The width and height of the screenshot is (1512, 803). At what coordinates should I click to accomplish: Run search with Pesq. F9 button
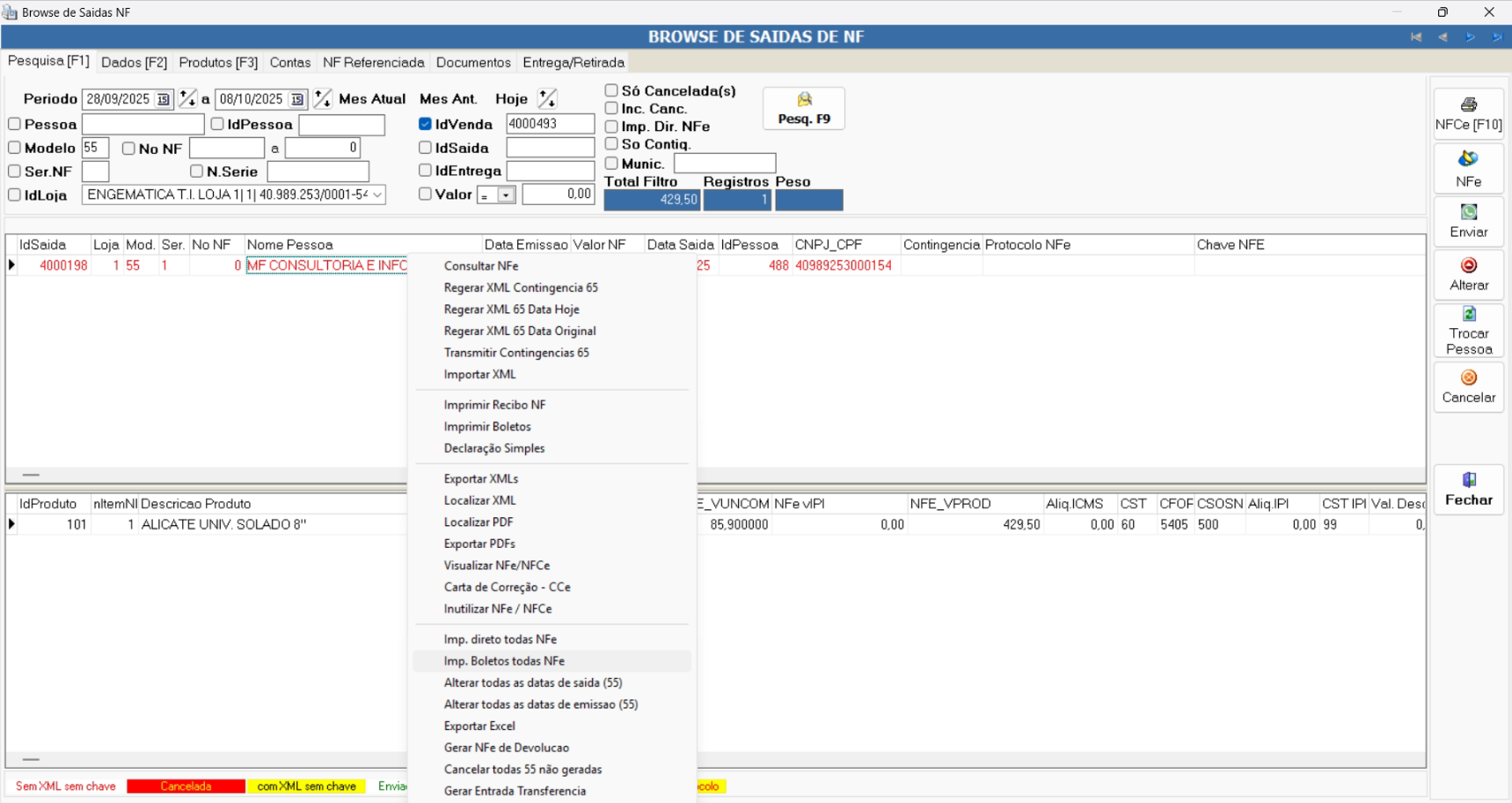point(804,108)
